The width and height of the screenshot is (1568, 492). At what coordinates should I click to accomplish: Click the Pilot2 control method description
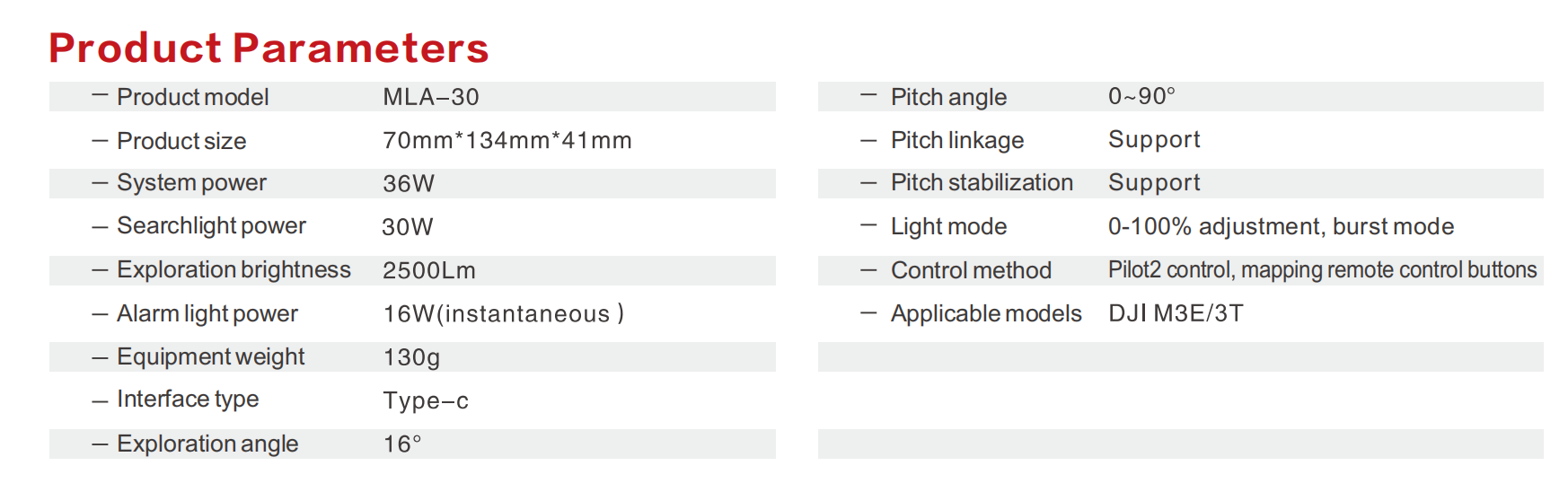coord(1322,270)
